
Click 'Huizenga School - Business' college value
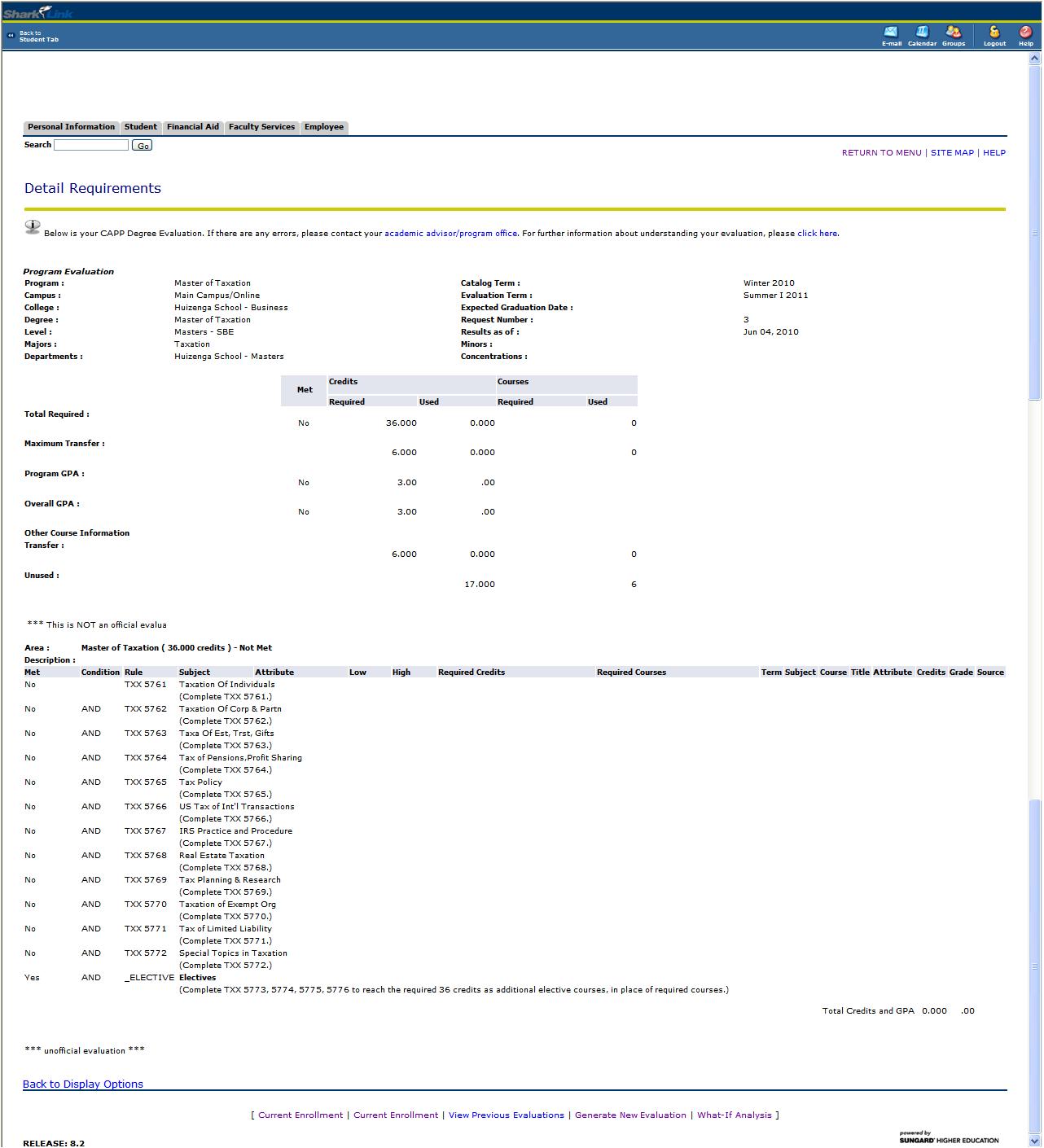231,308
